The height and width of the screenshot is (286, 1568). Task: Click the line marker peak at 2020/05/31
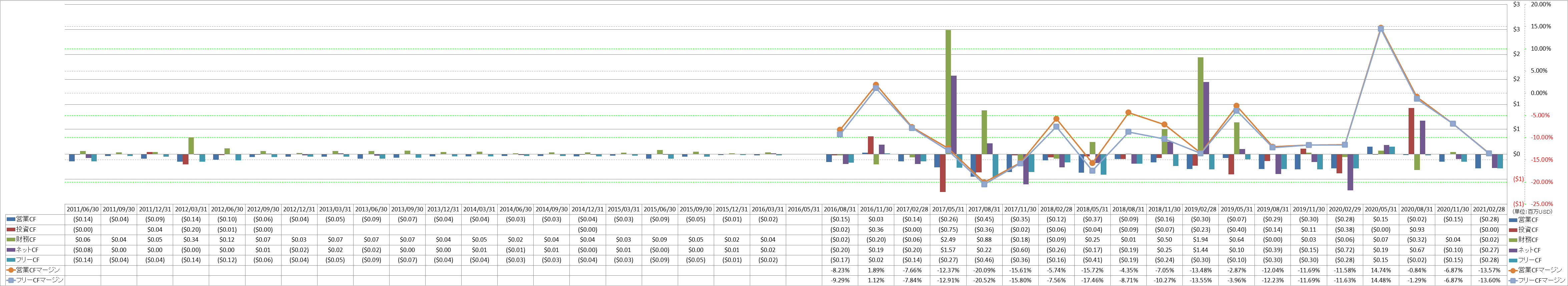pos(1381,28)
